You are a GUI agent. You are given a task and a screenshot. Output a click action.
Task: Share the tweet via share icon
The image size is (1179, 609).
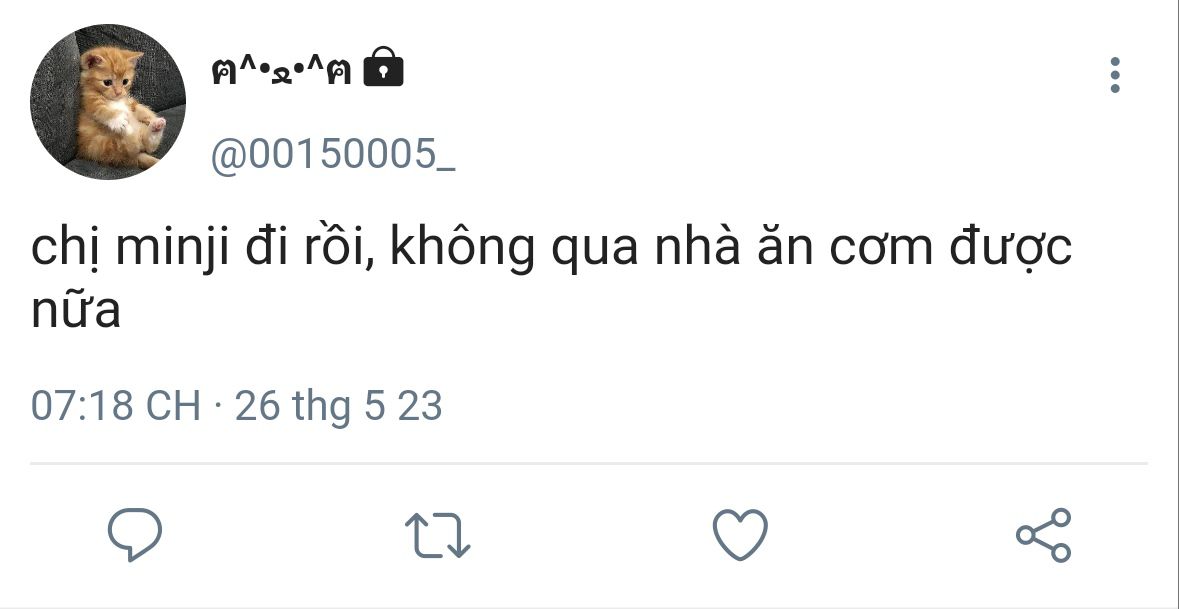click(1044, 535)
